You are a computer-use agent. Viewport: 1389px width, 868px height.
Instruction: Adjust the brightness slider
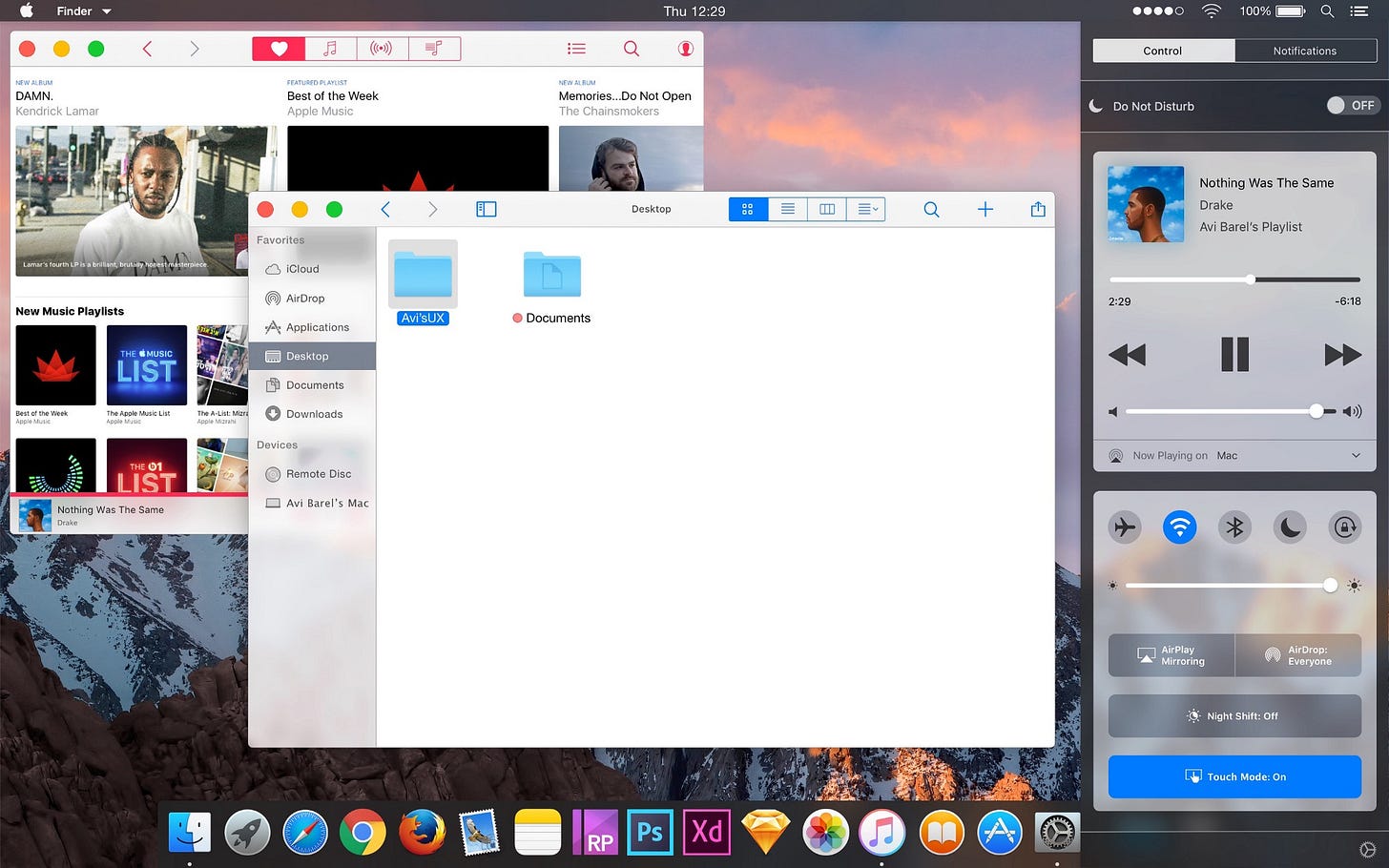pyautogui.click(x=1232, y=586)
